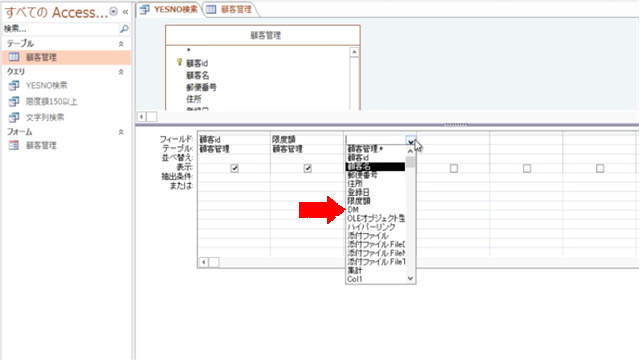
Task: Collapse navigation pane with double-chevron icon
Action: pyautogui.click(x=125, y=12)
